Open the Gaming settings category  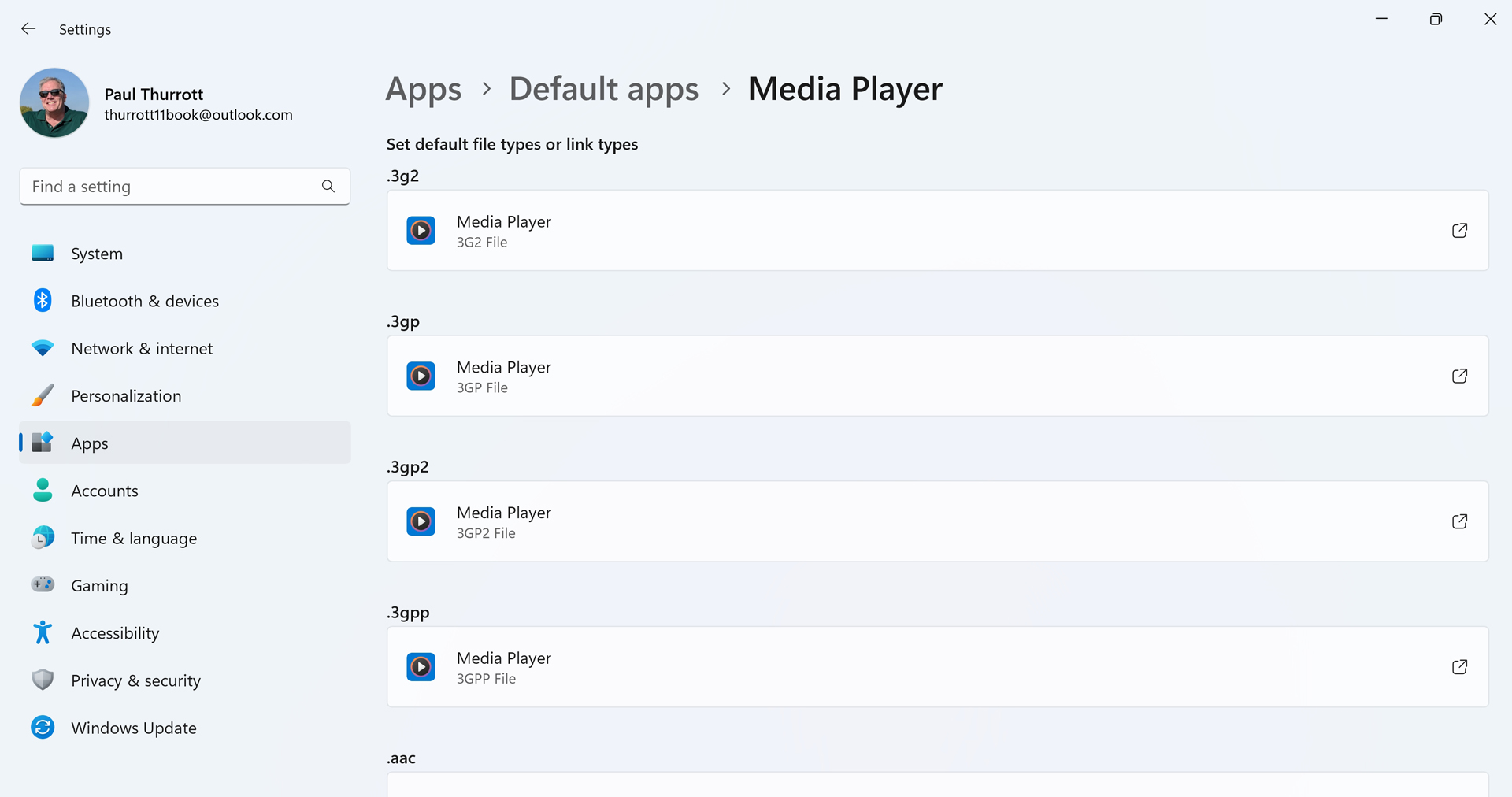coord(99,586)
